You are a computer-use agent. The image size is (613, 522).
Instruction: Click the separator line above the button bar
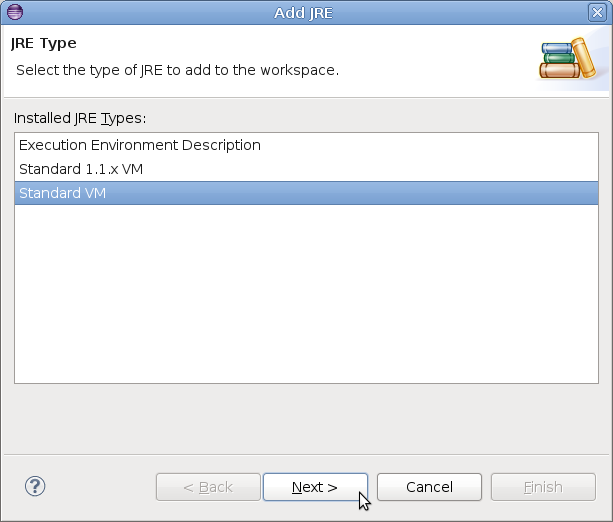[x=306, y=451]
